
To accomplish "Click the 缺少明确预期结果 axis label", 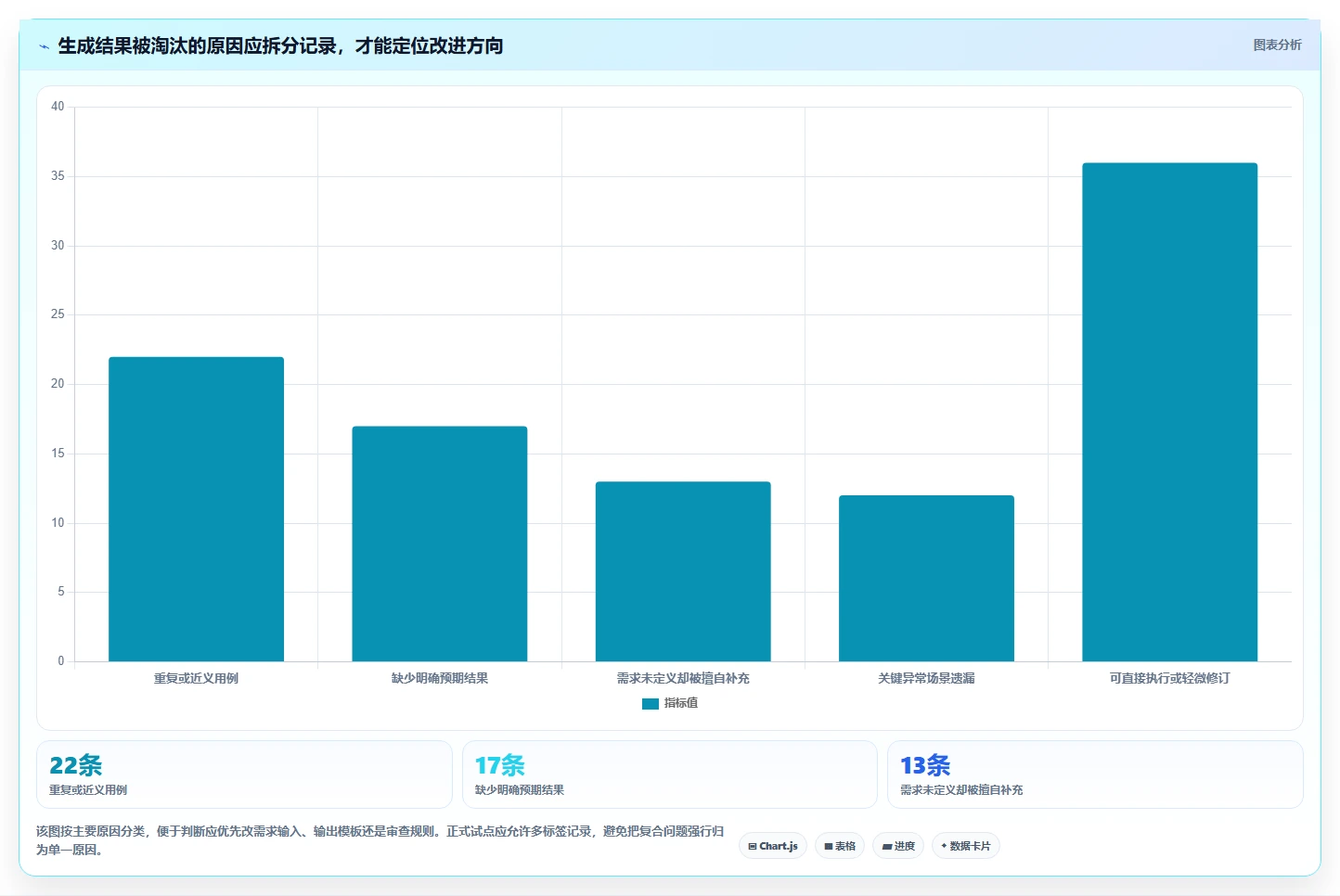I will point(440,678).
